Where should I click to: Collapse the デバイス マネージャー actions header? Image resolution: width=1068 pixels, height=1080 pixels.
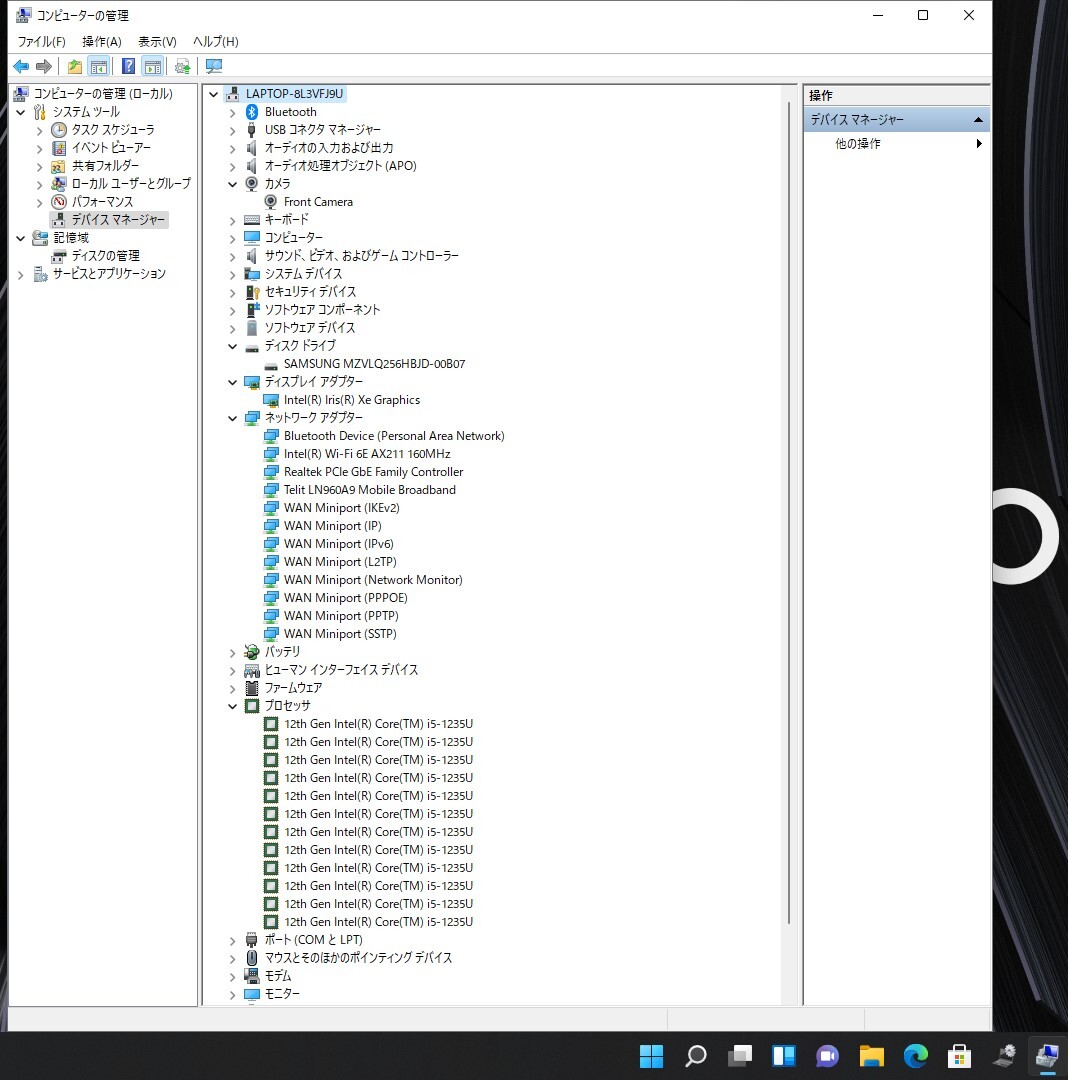pos(978,120)
